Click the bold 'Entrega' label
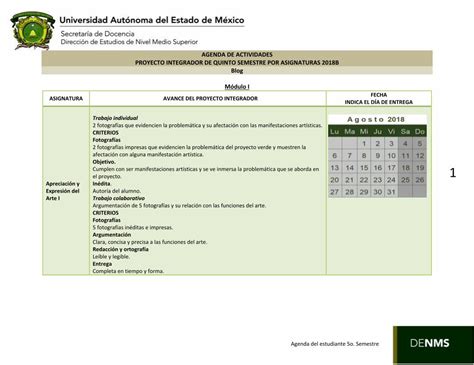The image size is (474, 365). tap(102, 264)
